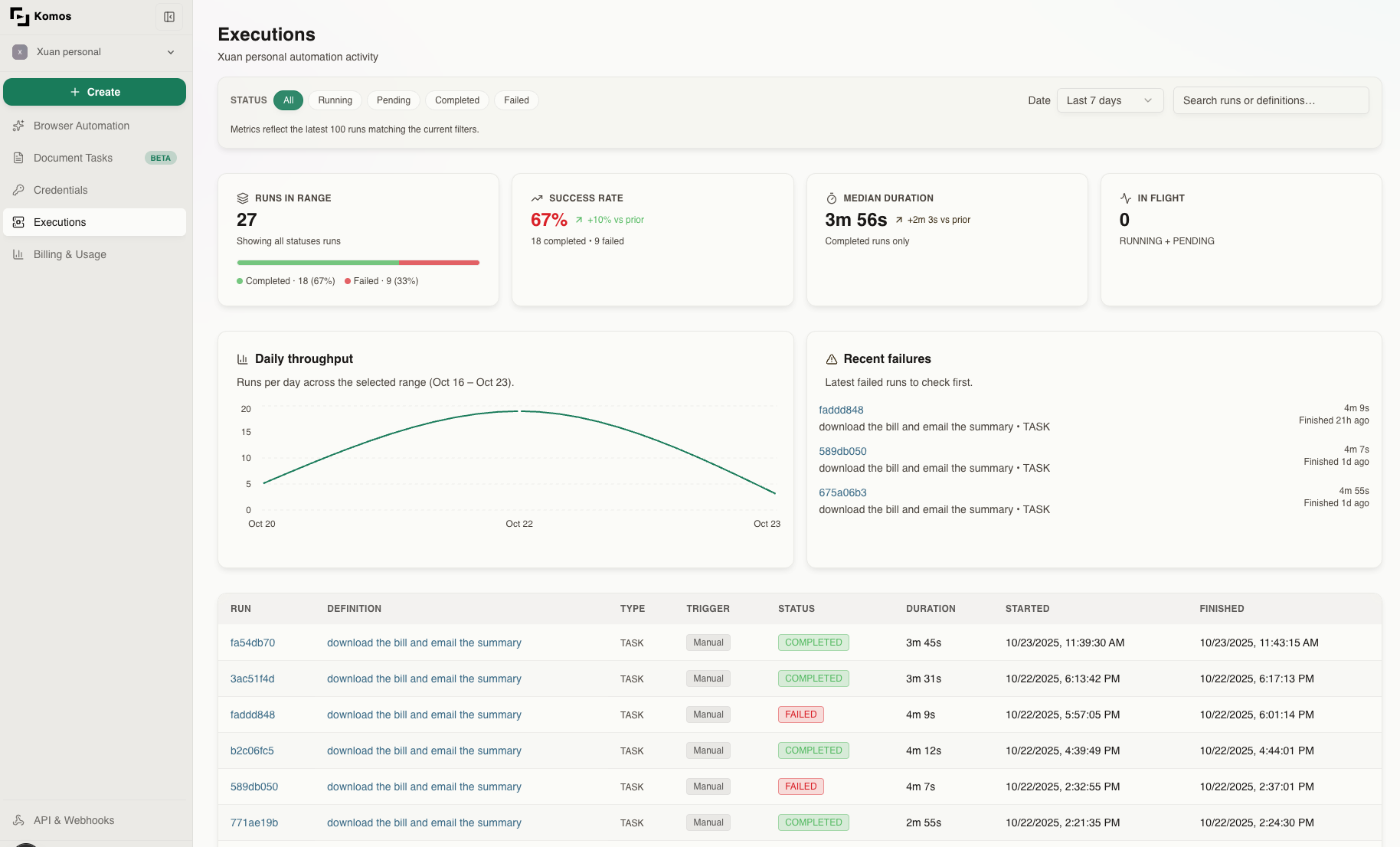Switch to the All status tab

pos(288,100)
